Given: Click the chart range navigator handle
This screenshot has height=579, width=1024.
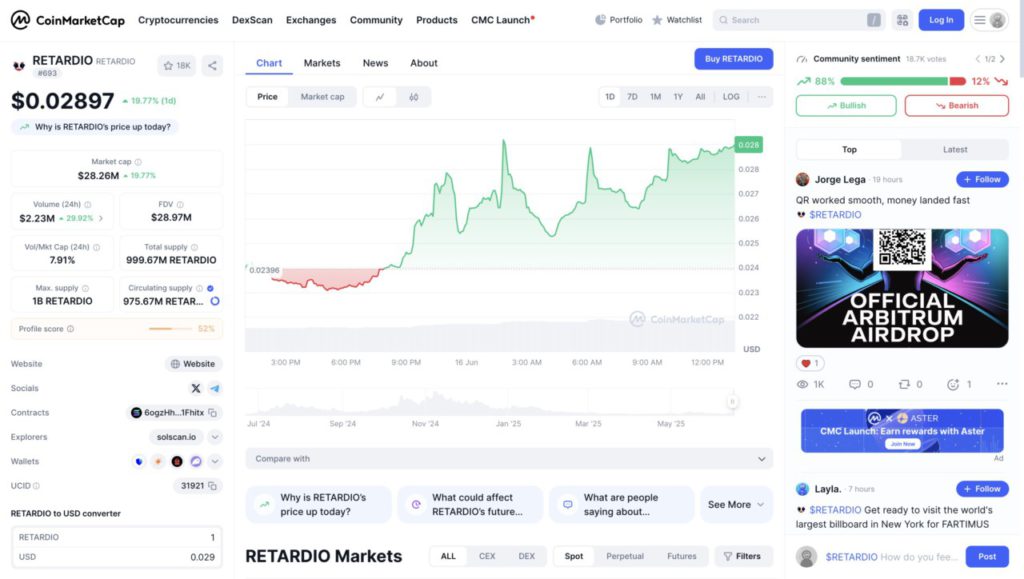Looking at the screenshot, I should pos(732,402).
